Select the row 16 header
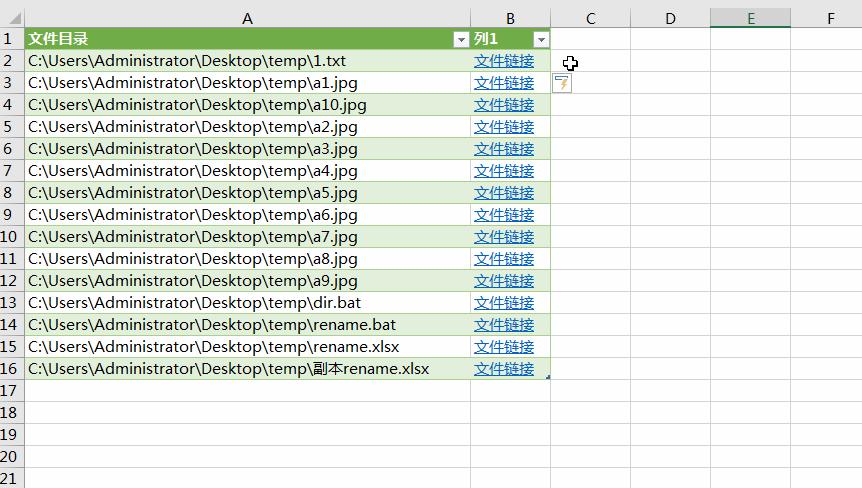862x488 pixels. click(x=12, y=369)
